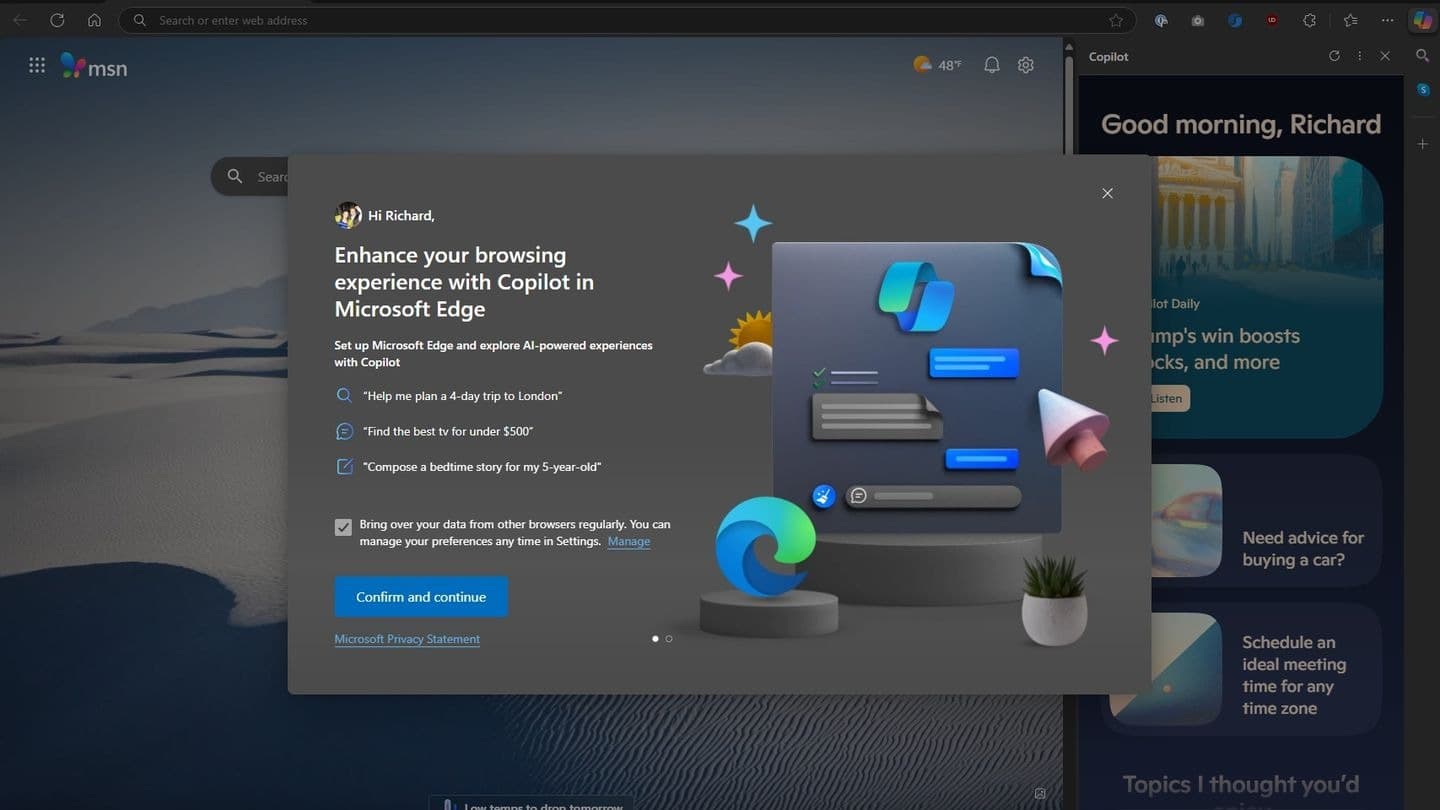This screenshot has width=1440, height=810.
Task: Open MSN notifications bell
Action: tap(991, 65)
